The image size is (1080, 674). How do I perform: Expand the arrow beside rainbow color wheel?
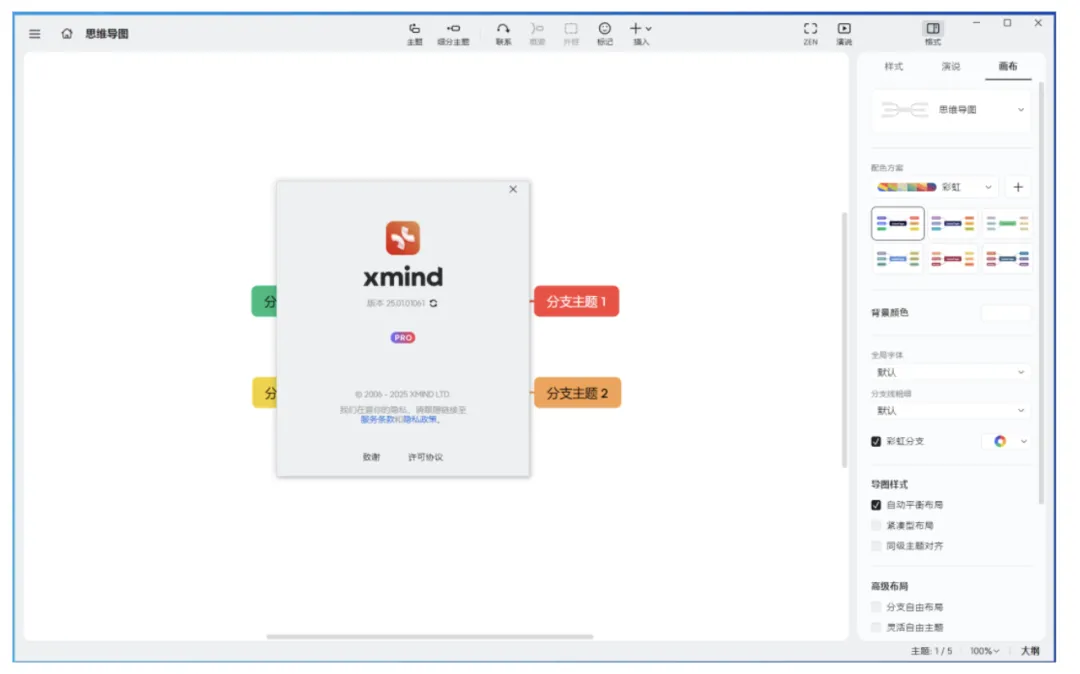coord(1024,442)
